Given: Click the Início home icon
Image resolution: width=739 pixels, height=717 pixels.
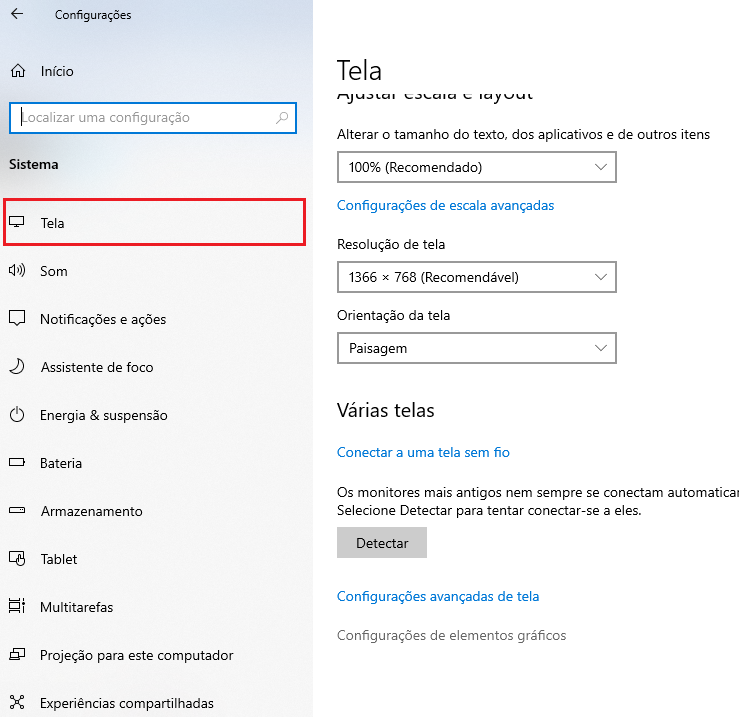Looking at the screenshot, I should (x=16, y=71).
